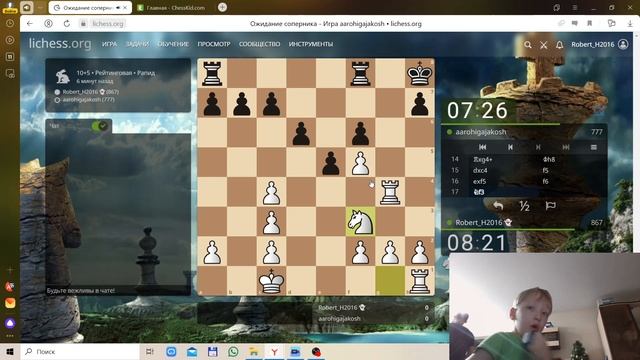Image resolution: width=640 pixels, height=360 pixels.
Task: Close the current lichess browser tab
Action: 125,8
